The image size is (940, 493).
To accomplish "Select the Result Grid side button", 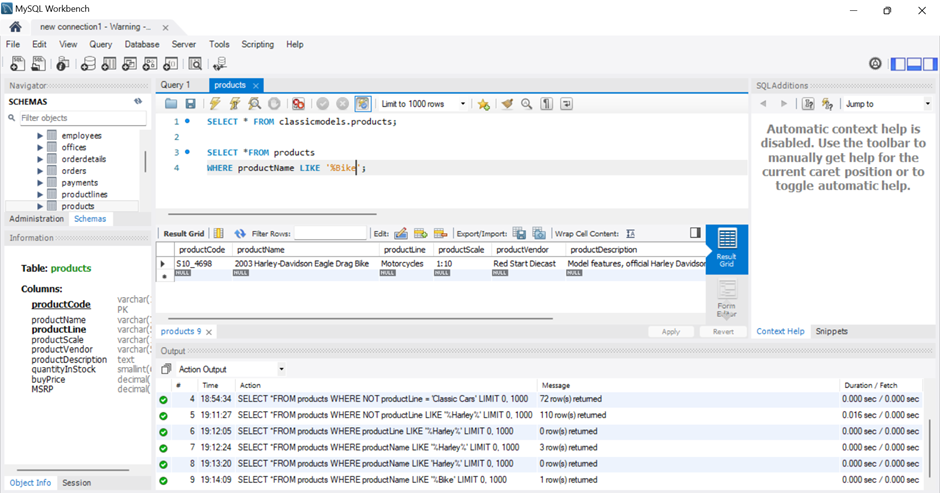I will [727, 249].
